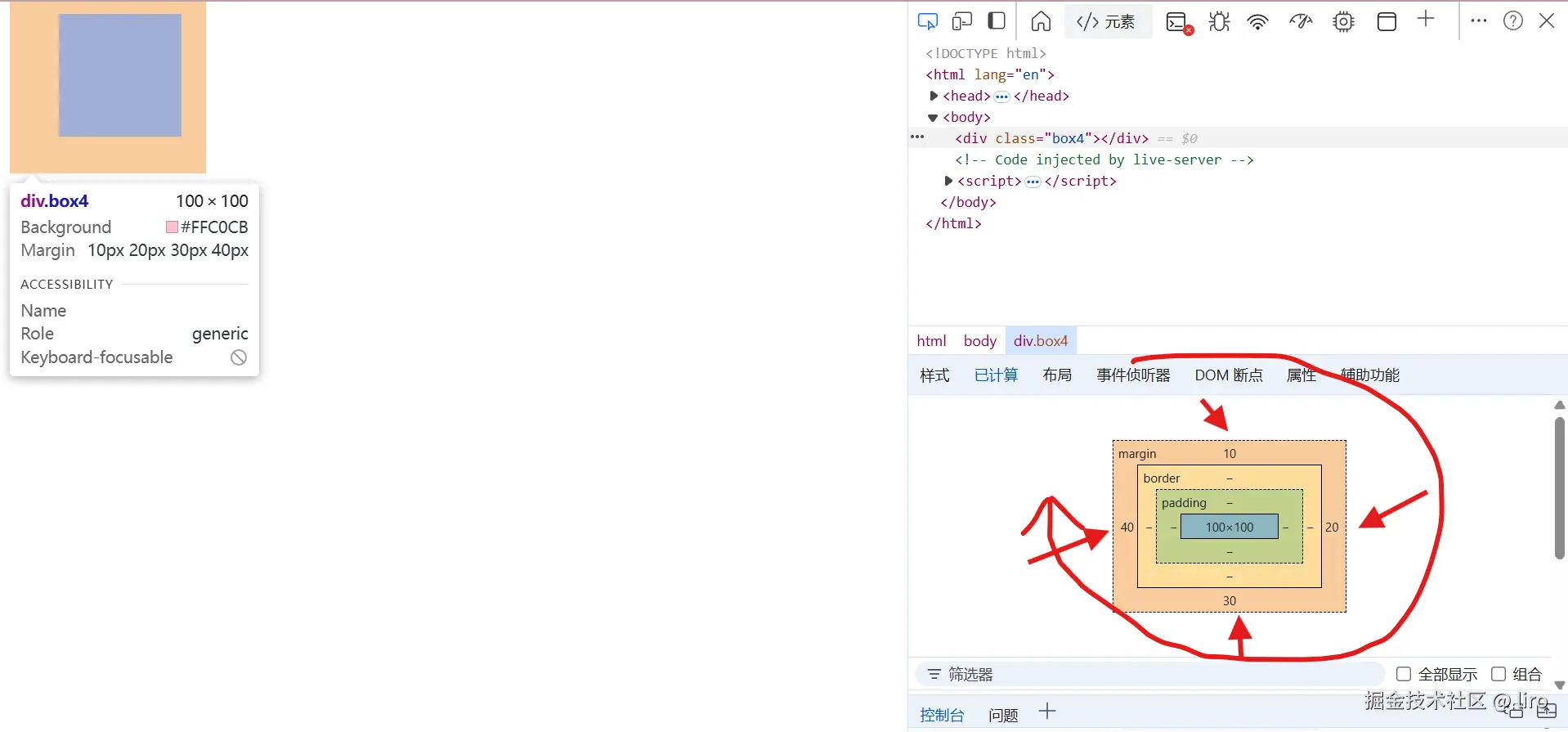This screenshot has height=732, width=1568.
Task: Open the Memory chip icon
Action: coord(1343,21)
